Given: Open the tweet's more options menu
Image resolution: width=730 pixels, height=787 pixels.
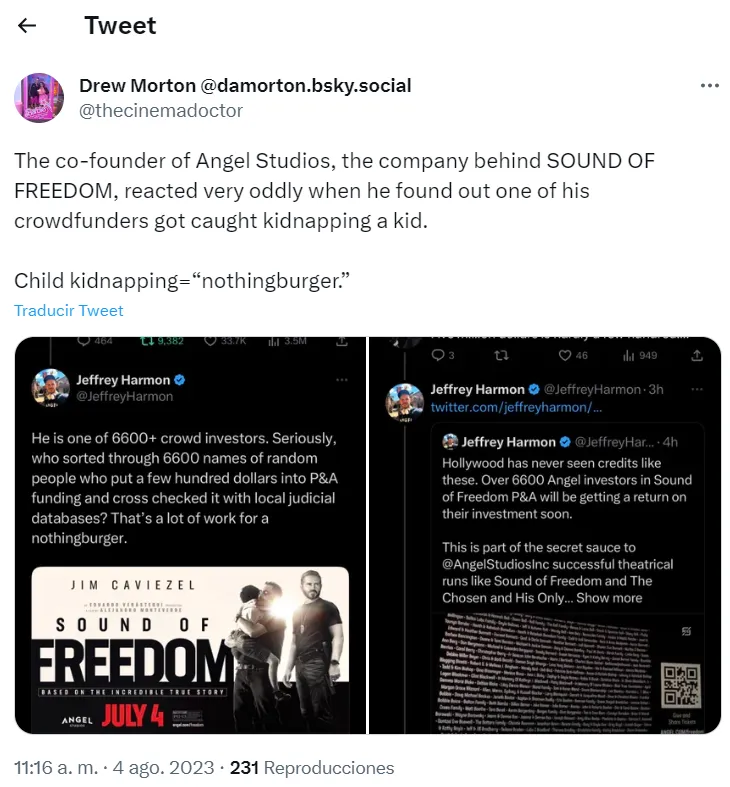Looking at the screenshot, I should 709,86.
